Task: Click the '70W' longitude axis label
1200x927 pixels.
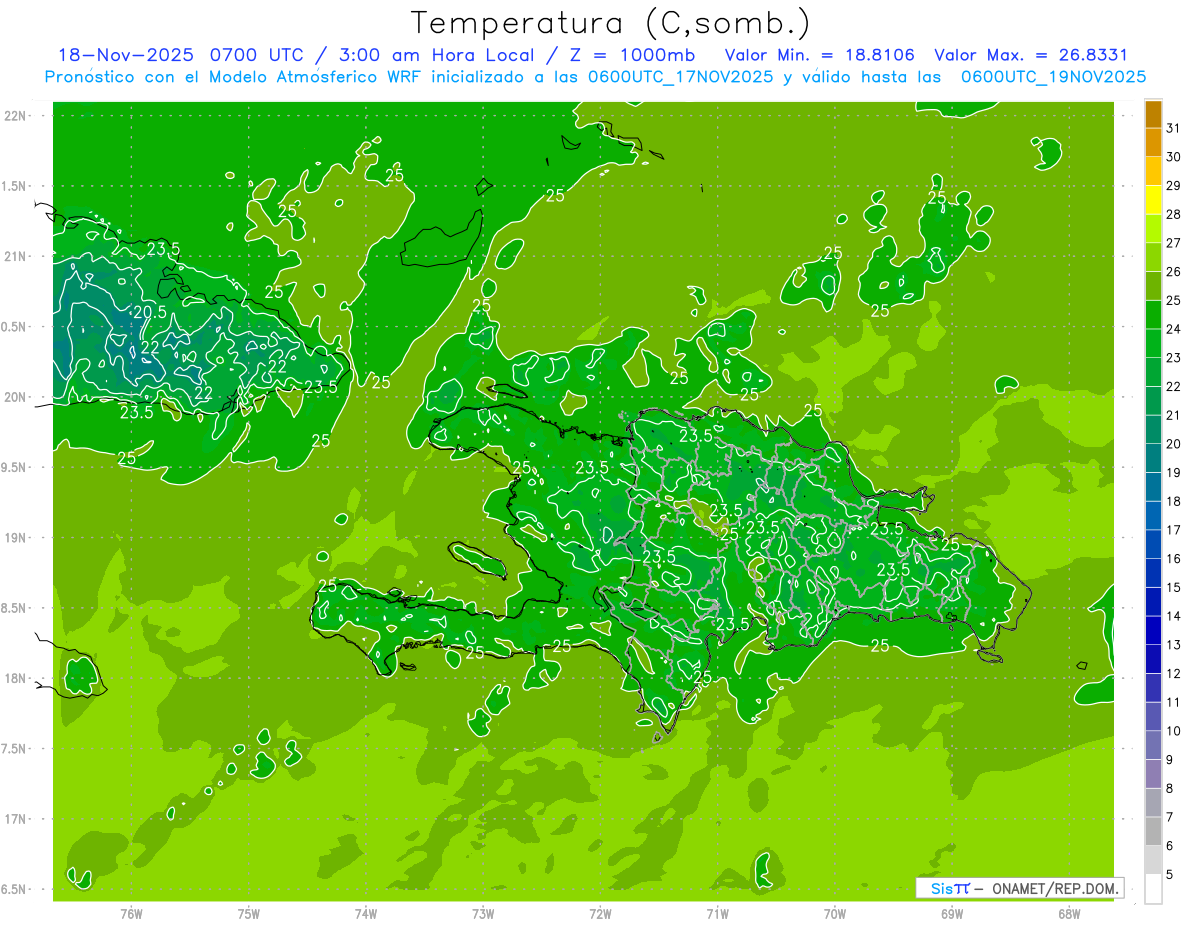Action: [x=835, y=914]
